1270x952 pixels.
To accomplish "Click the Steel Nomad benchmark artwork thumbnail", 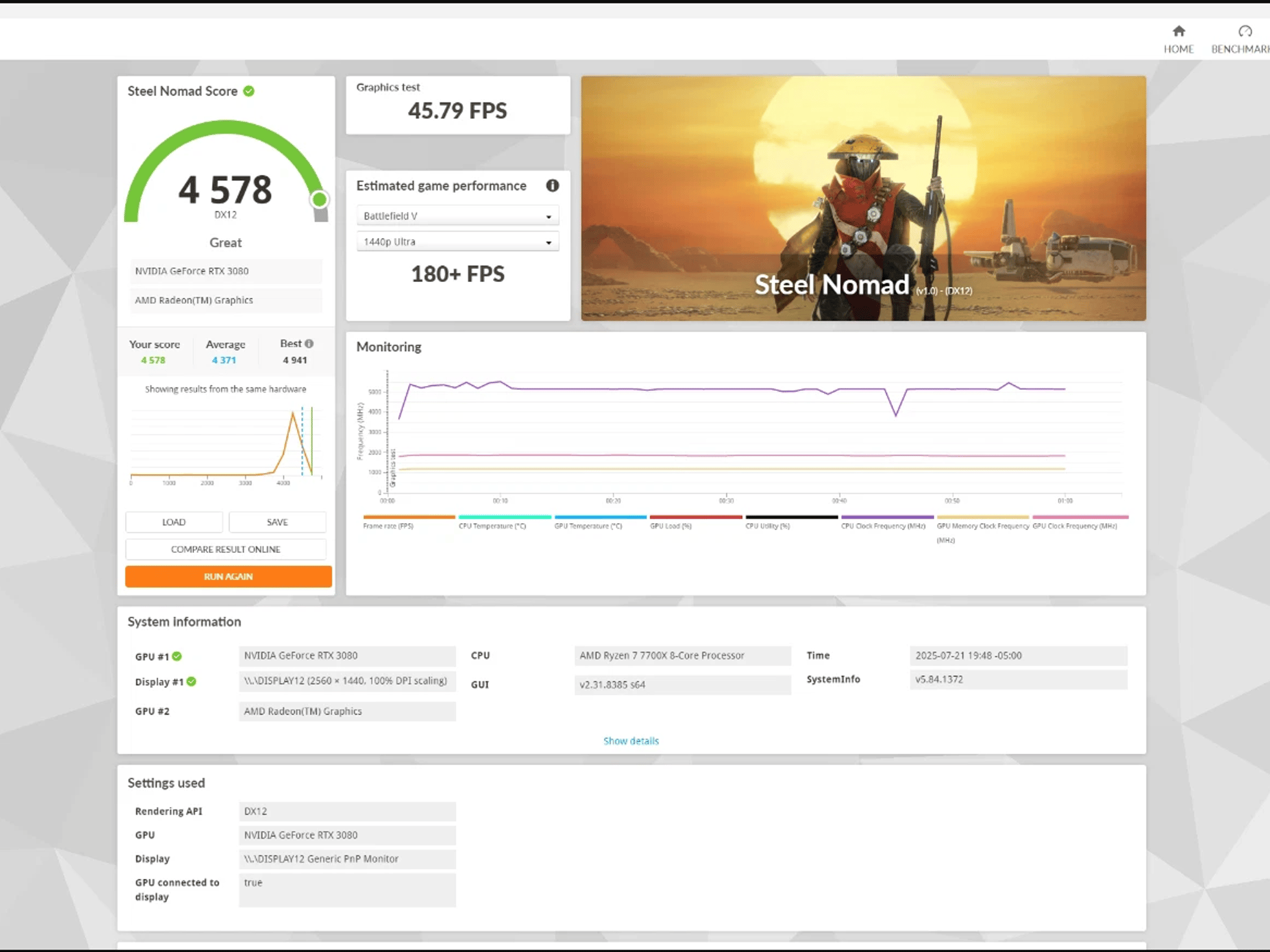I will pos(863,198).
